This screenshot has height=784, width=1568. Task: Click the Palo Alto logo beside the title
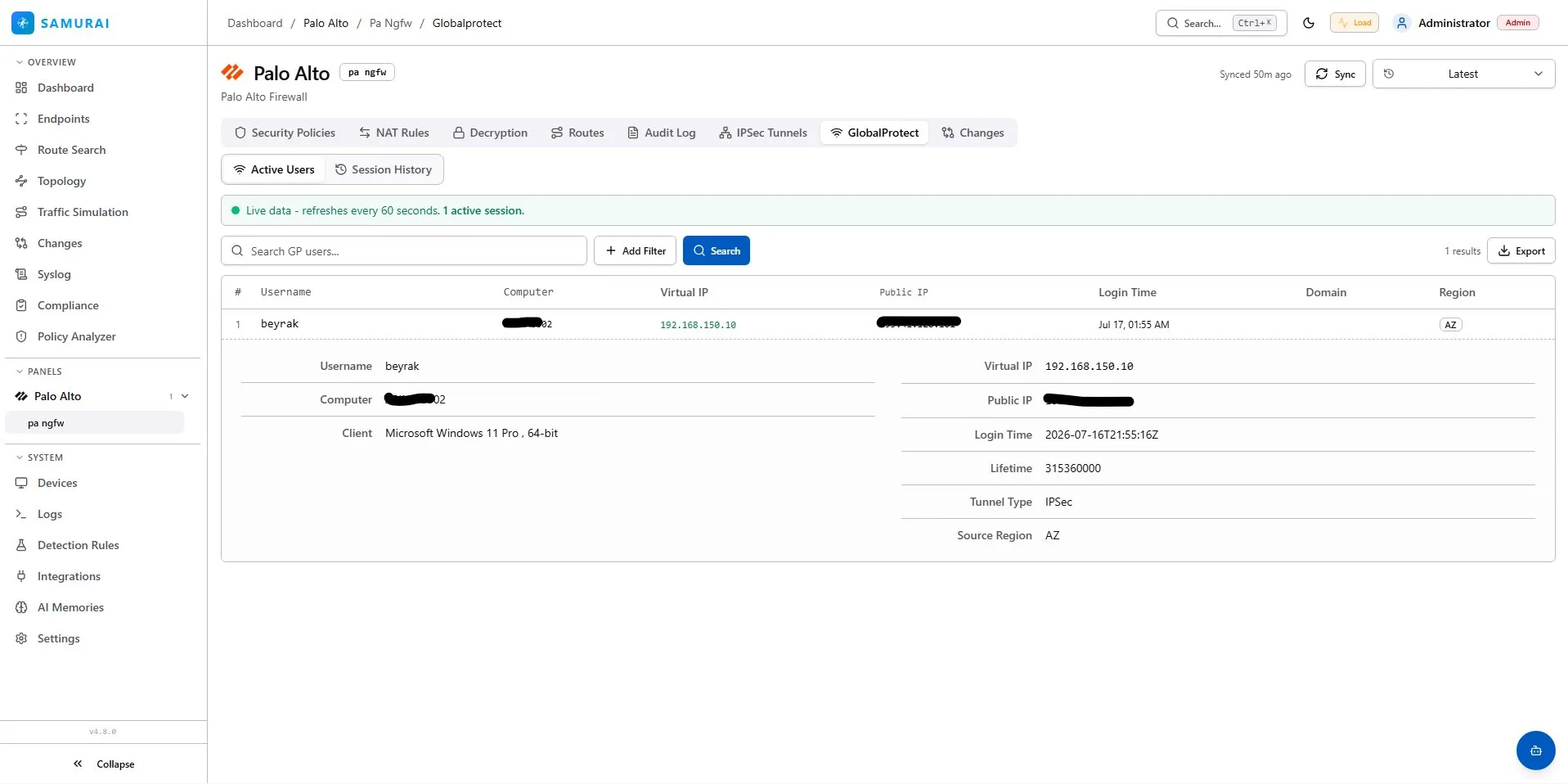232,73
